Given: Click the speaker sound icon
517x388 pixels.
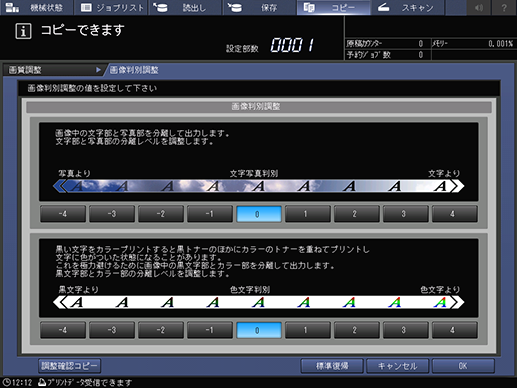Looking at the screenshot, I should tap(479, 7).
